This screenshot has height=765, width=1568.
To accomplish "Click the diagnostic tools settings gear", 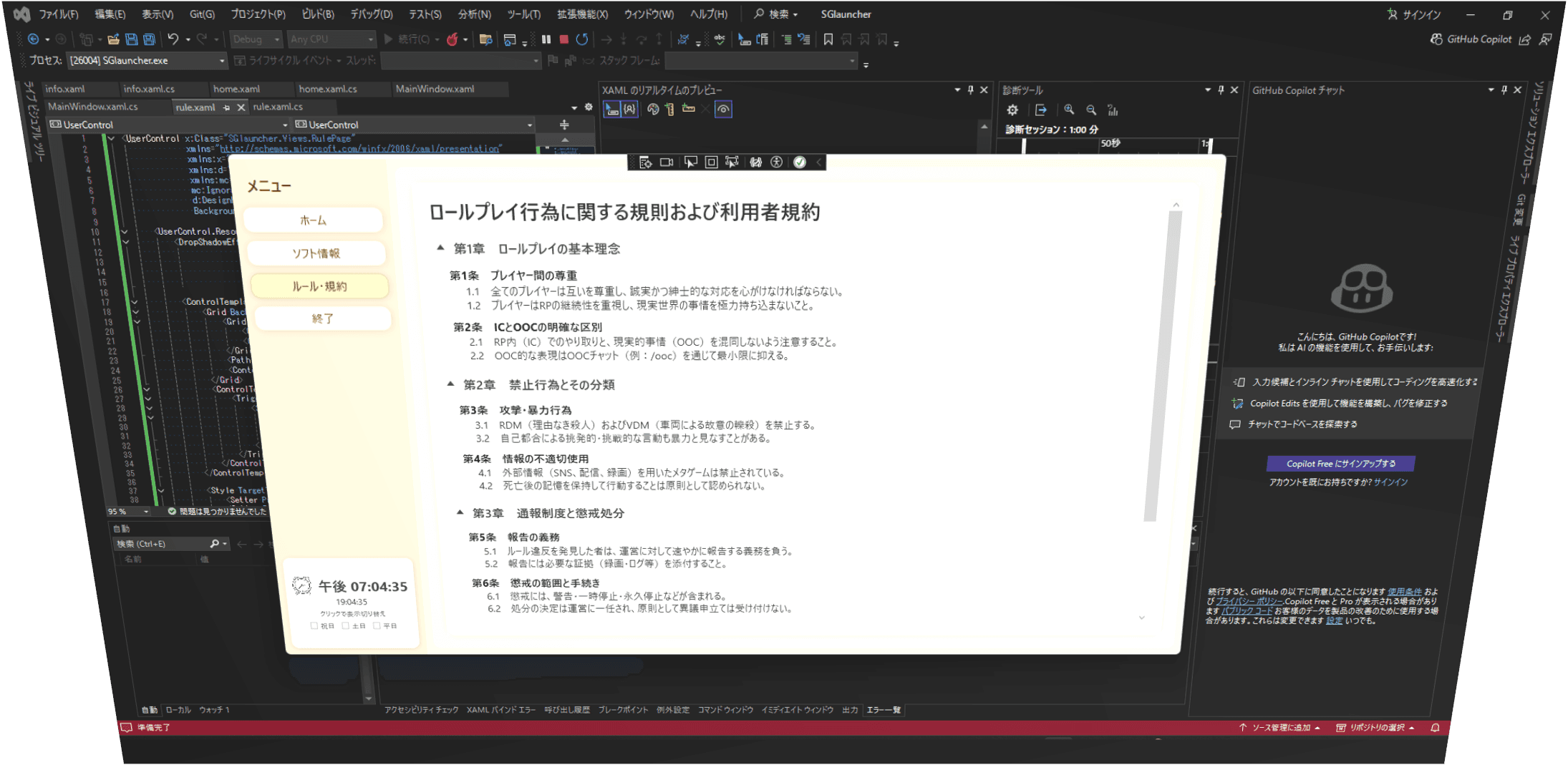I will pos(1012,110).
